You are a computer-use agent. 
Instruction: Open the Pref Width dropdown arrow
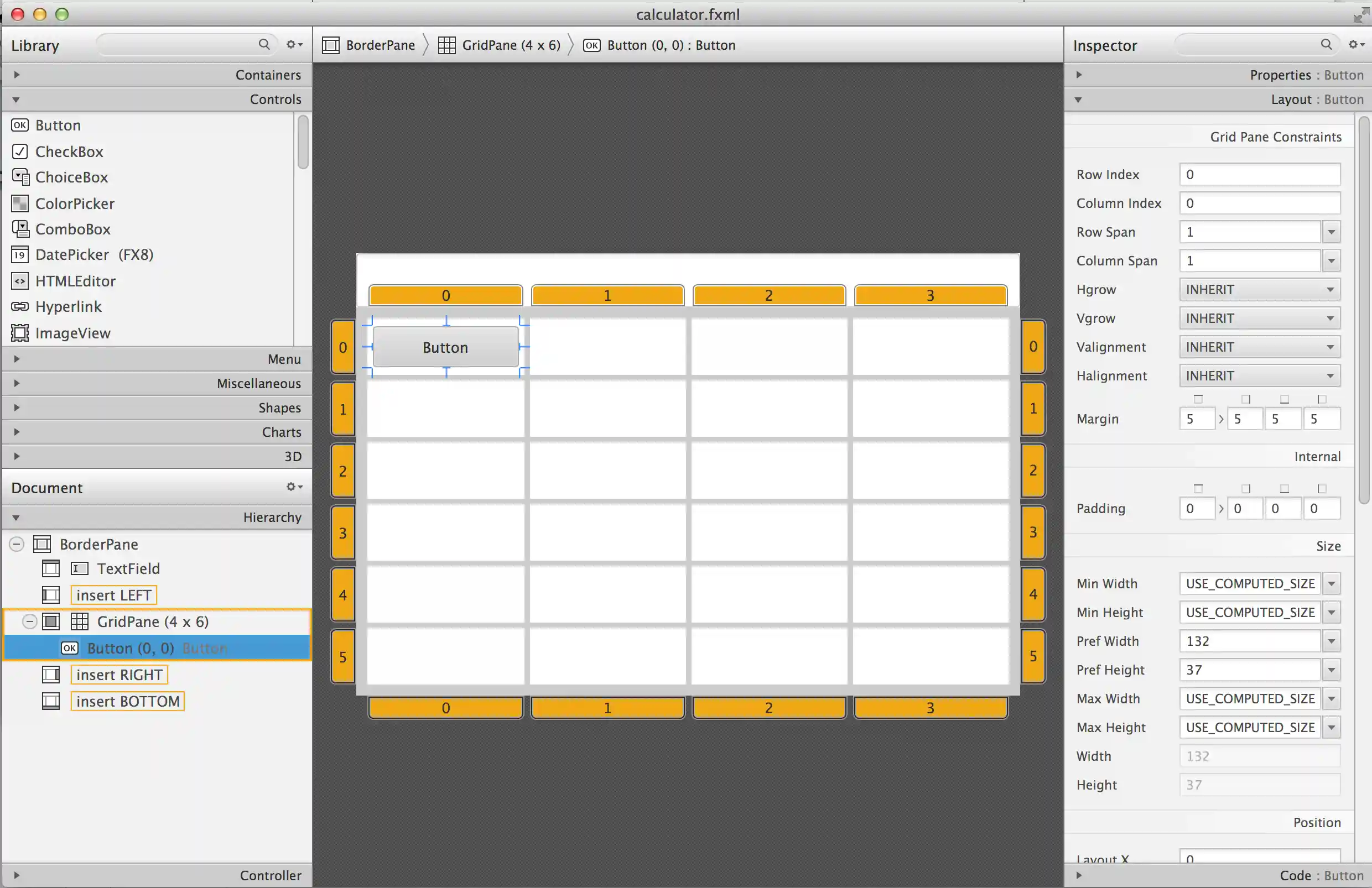(x=1331, y=641)
